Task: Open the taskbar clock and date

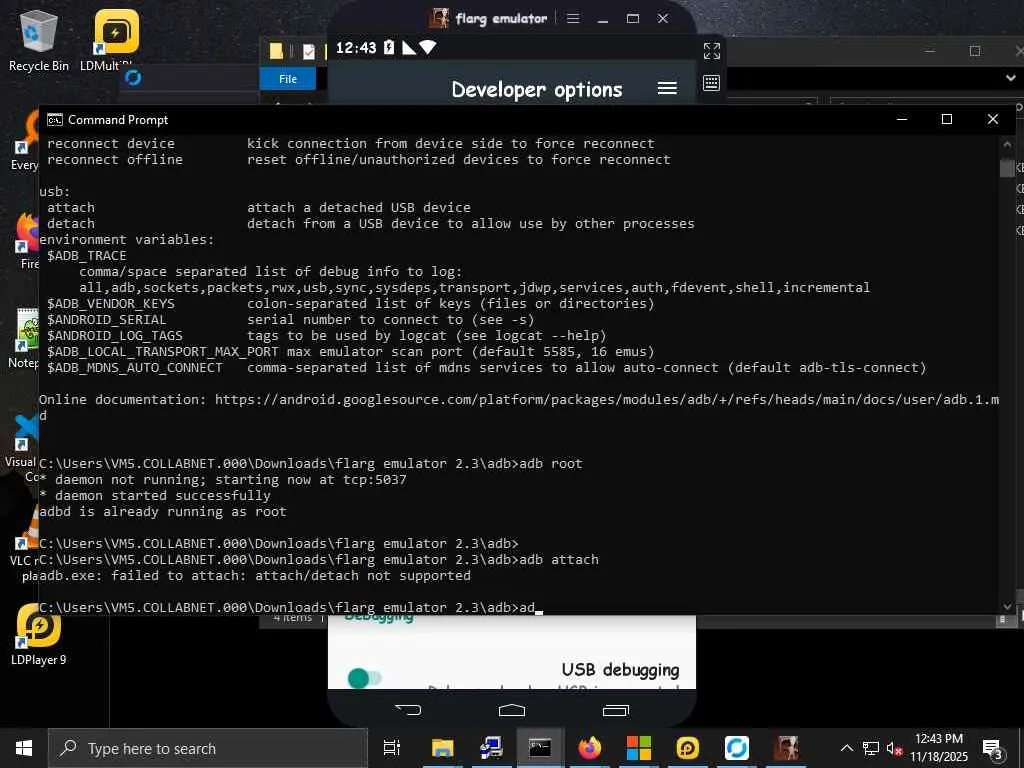Action: [939, 748]
